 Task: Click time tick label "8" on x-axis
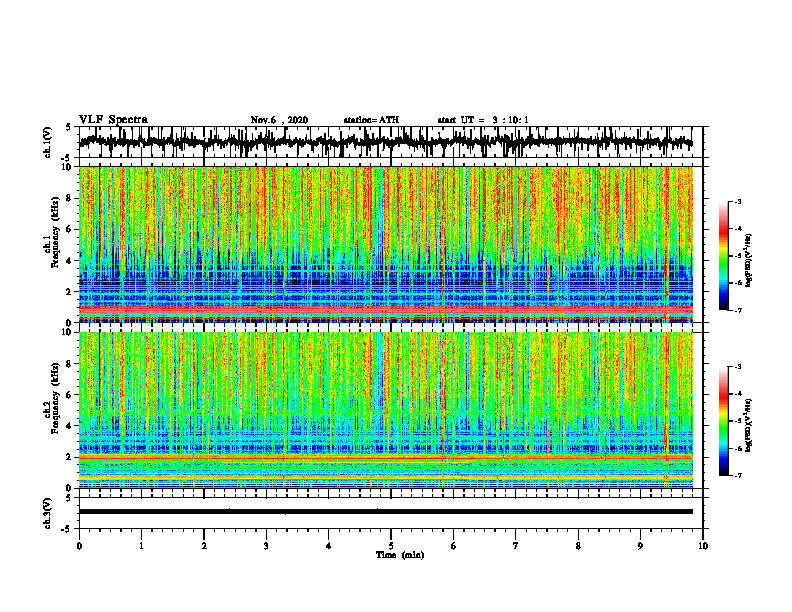pyautogui.click(x=578, y=546)
